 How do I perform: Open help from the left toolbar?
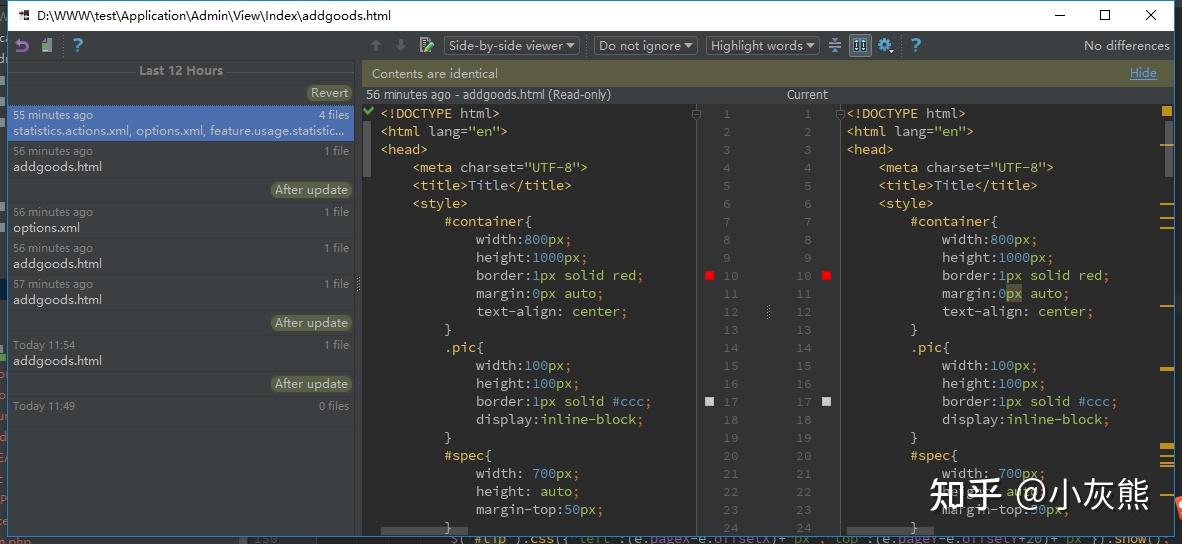click(77, 45)
